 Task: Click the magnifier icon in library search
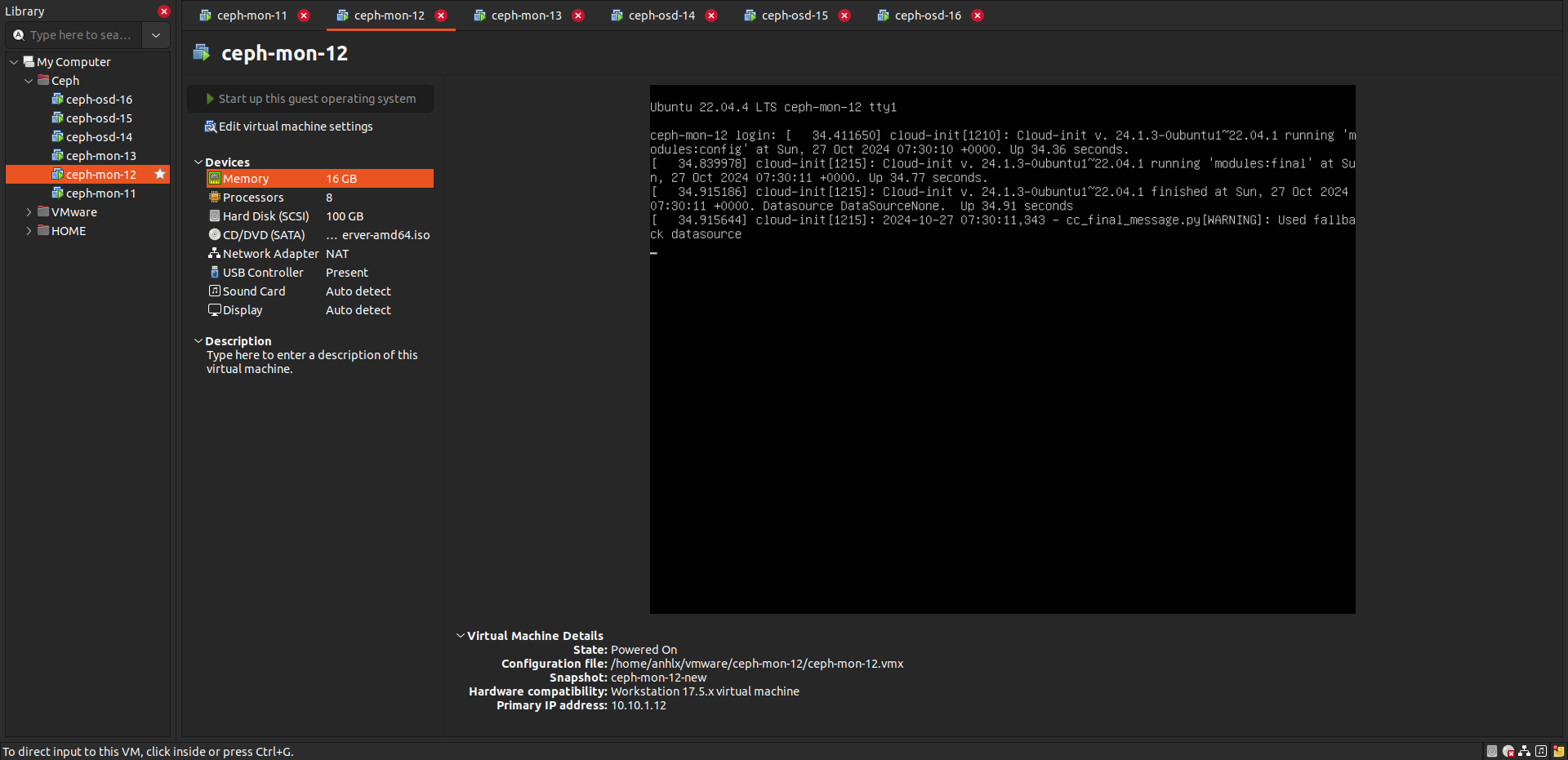tap(19, 35)
